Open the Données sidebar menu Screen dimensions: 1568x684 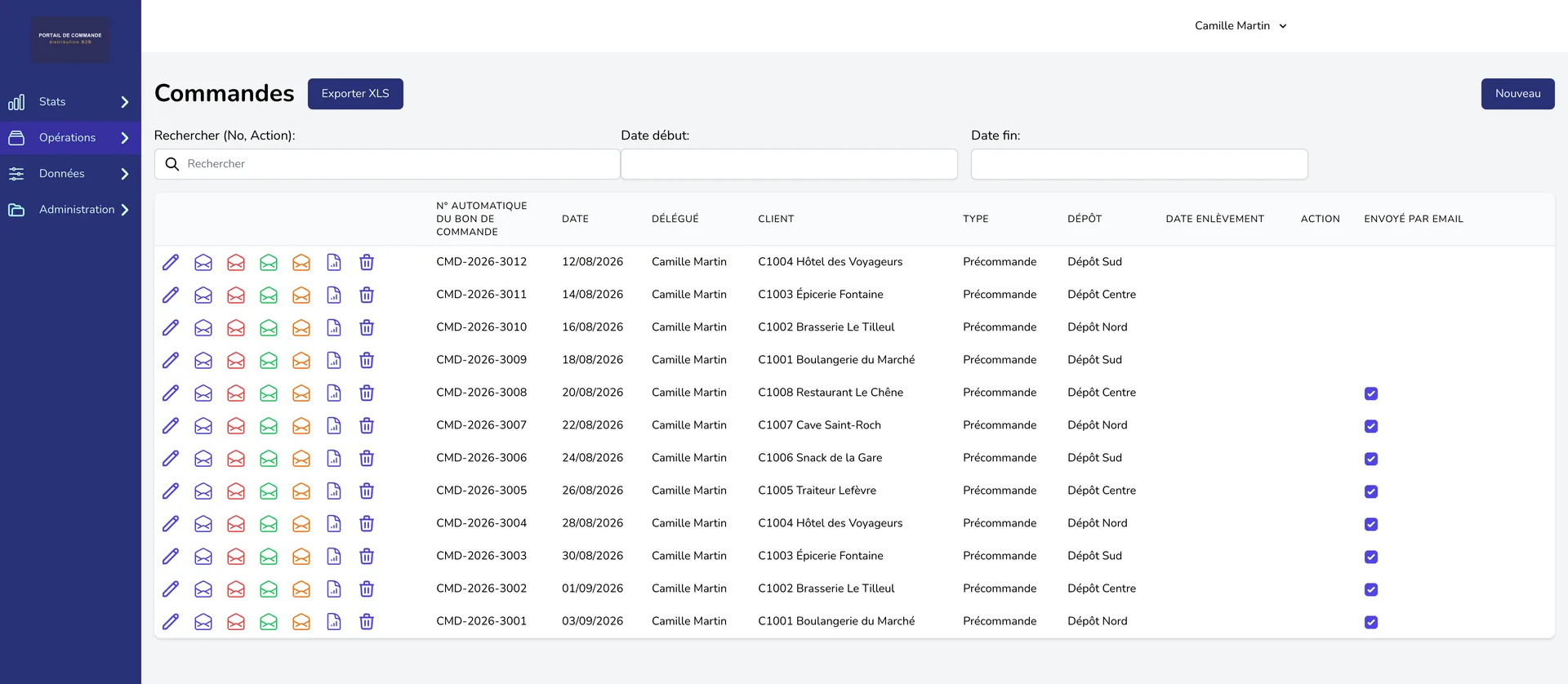pyautogui.click(x=70, y=174)
